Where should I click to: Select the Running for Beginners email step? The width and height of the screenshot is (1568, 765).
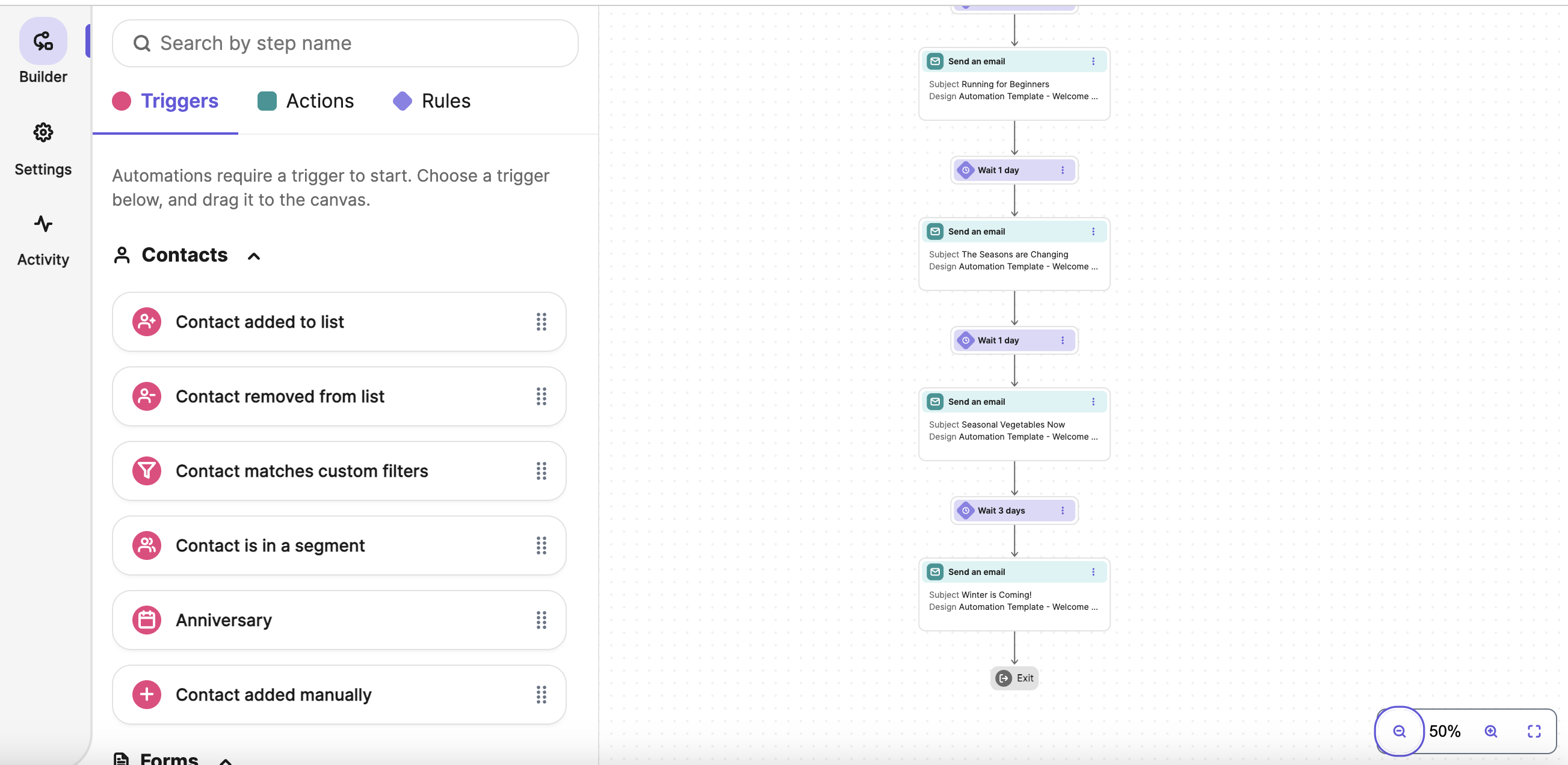[x=1013, y=84]
